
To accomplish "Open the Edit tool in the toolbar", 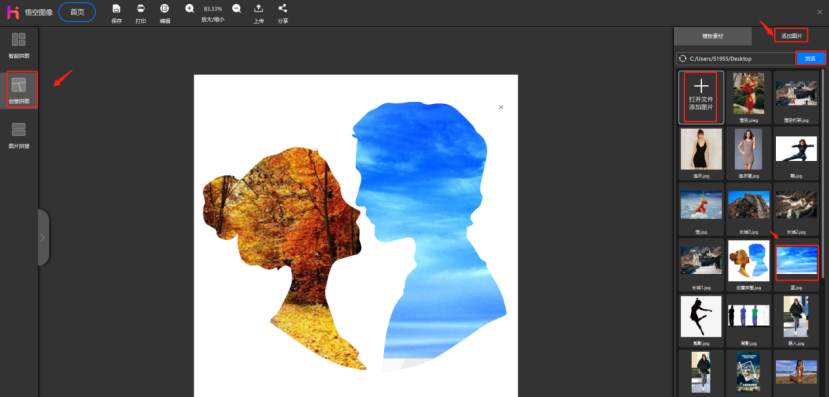I will (x=164, y=9).
